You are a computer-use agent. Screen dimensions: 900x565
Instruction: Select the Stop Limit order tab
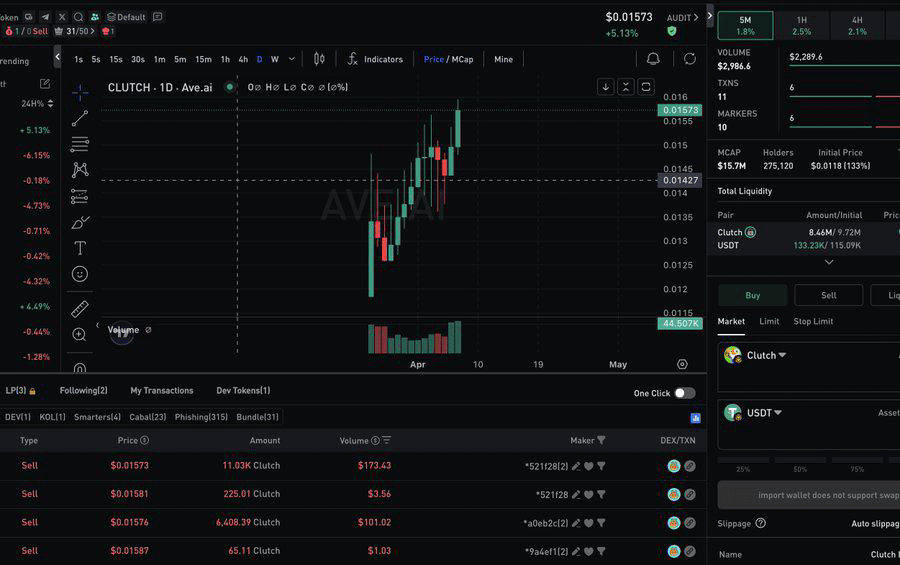click(x=813, y=322)
